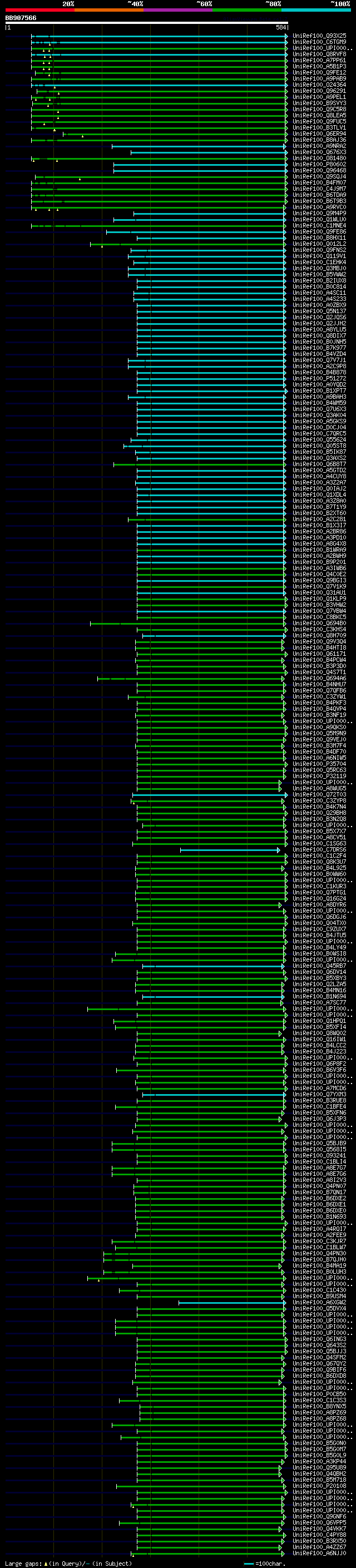Click the short cyan alignment bar for UniRef100_C7DRS6
Viewport: 356px width, 1568px height.
(x=230, y=850)
